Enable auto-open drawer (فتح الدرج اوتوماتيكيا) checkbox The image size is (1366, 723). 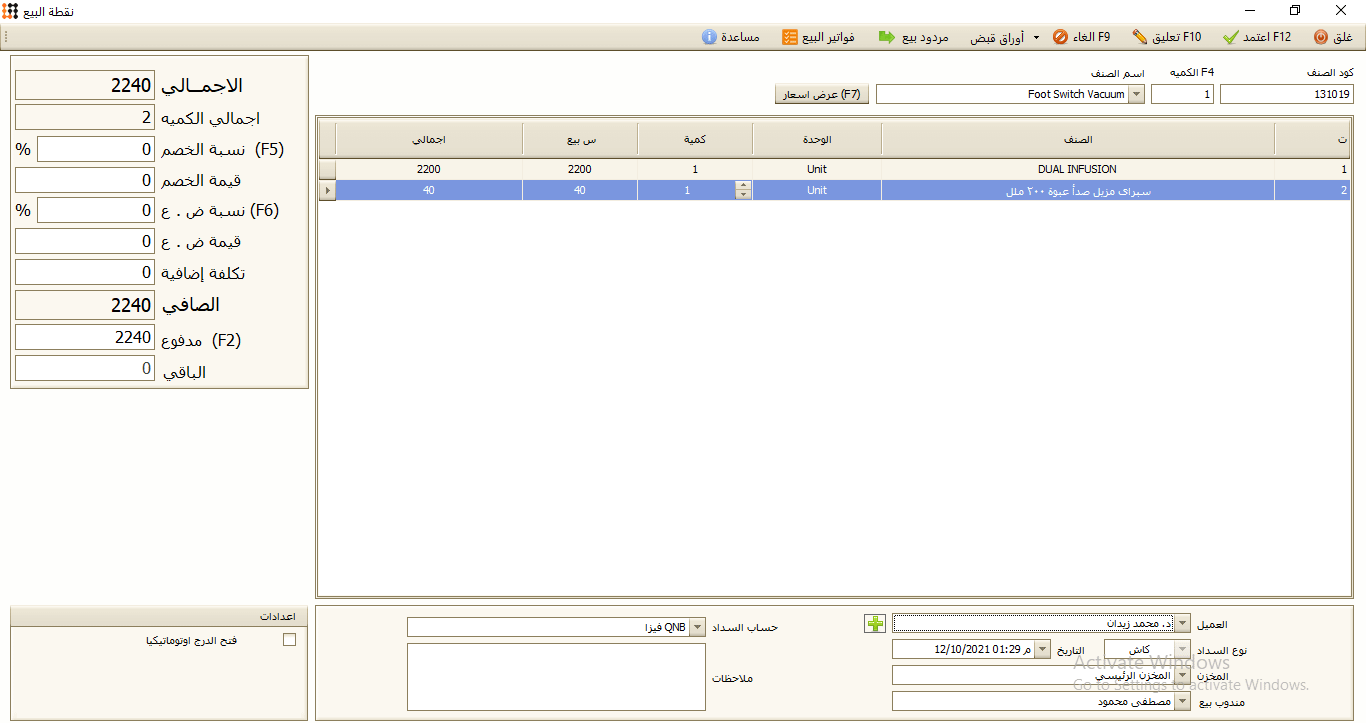coord(289,640)
